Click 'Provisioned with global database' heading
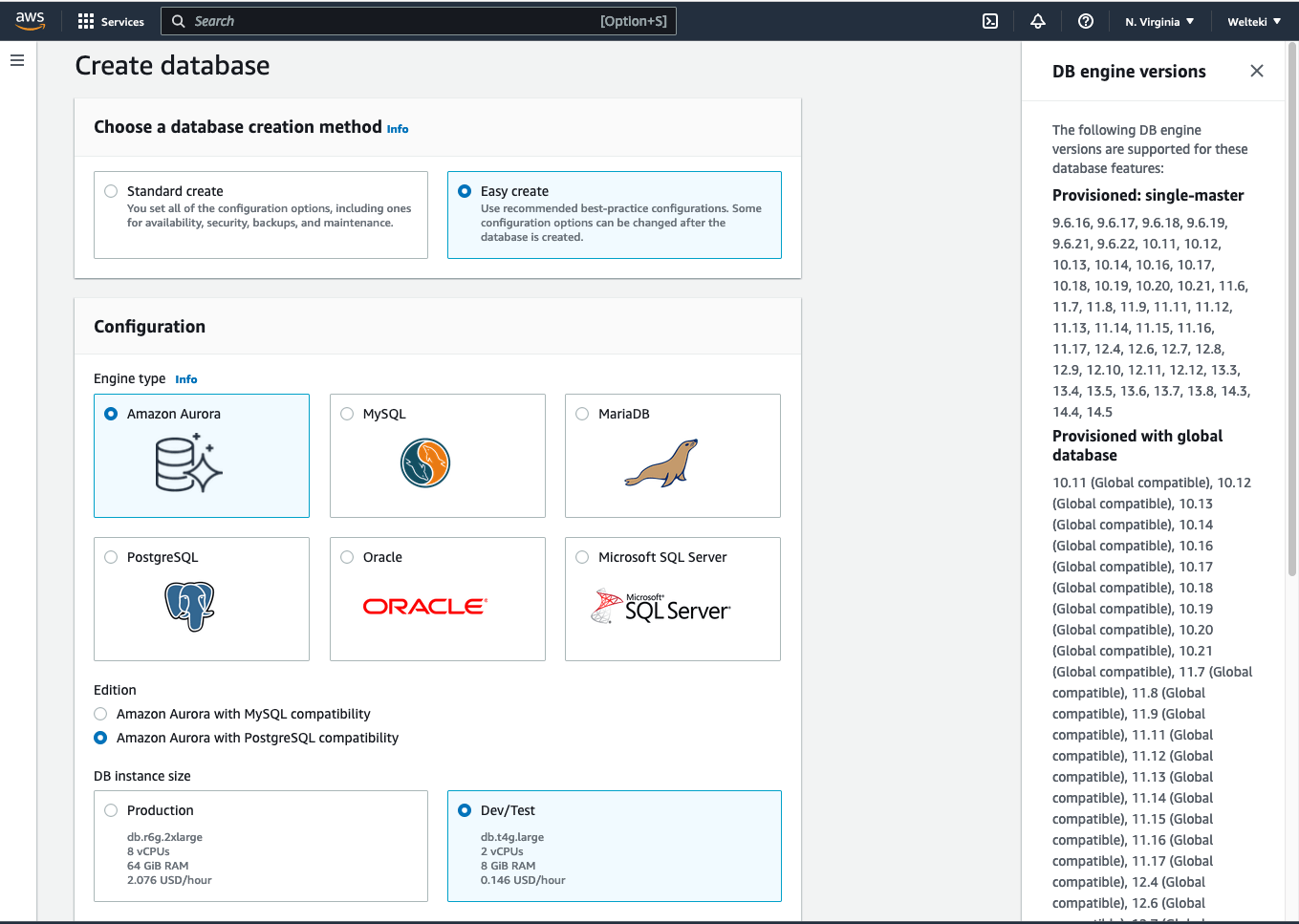This screenshot has width=1299, height=924. pos(1137,445)
